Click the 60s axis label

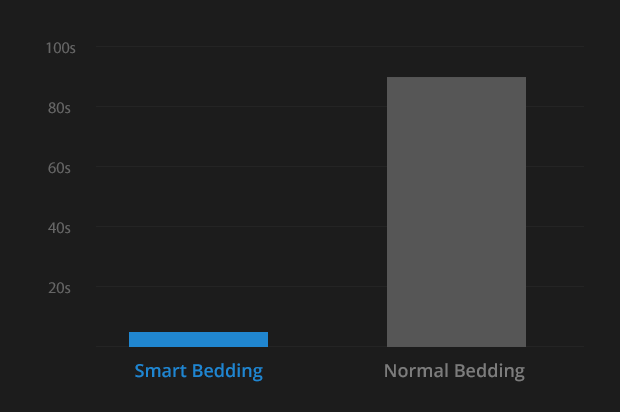coord(59,168)
